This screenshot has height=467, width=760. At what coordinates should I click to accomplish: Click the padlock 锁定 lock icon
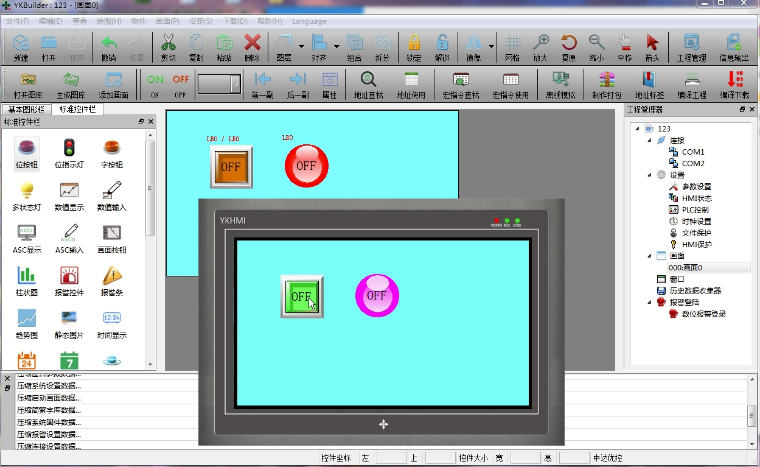coord(413,45)
